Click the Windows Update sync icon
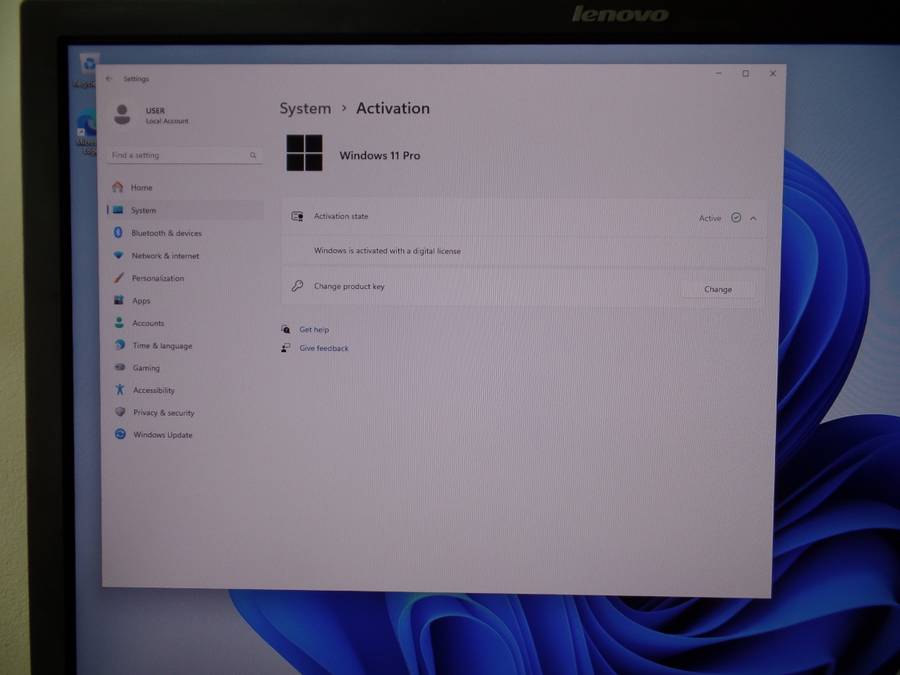900x675 pixels. (120, 435)
